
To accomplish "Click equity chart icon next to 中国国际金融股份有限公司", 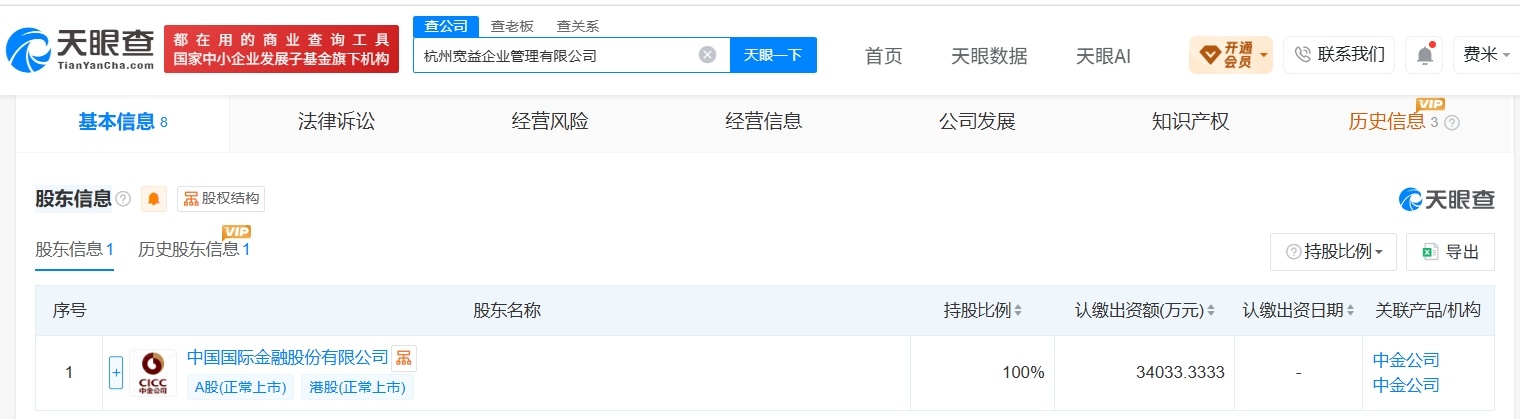I will pyautogui.click(x=404, y=358).
